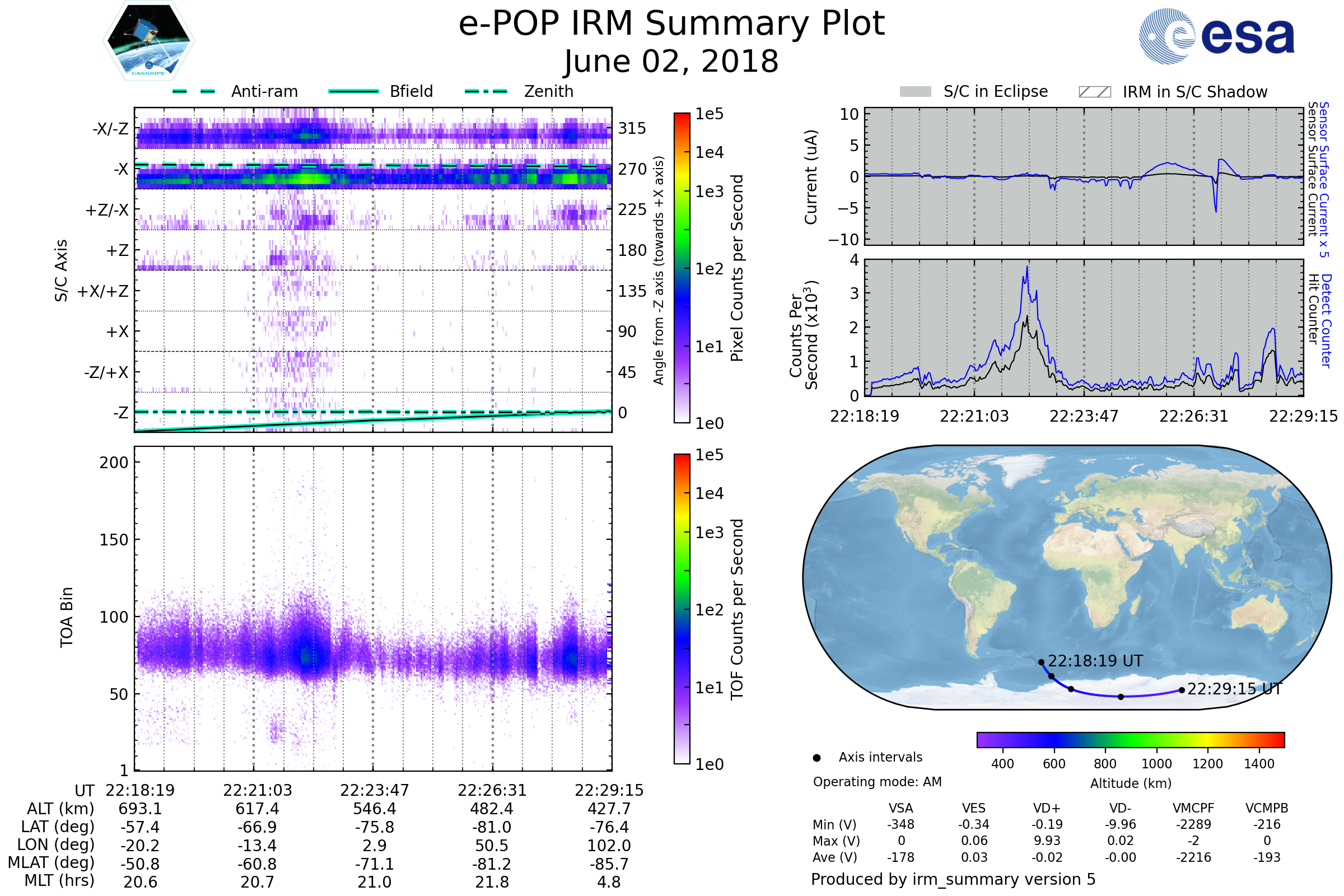1344x896 pixels.
Task: Click the CASSIOPE mission hexagon logo
Action: (x=148, y=41)
